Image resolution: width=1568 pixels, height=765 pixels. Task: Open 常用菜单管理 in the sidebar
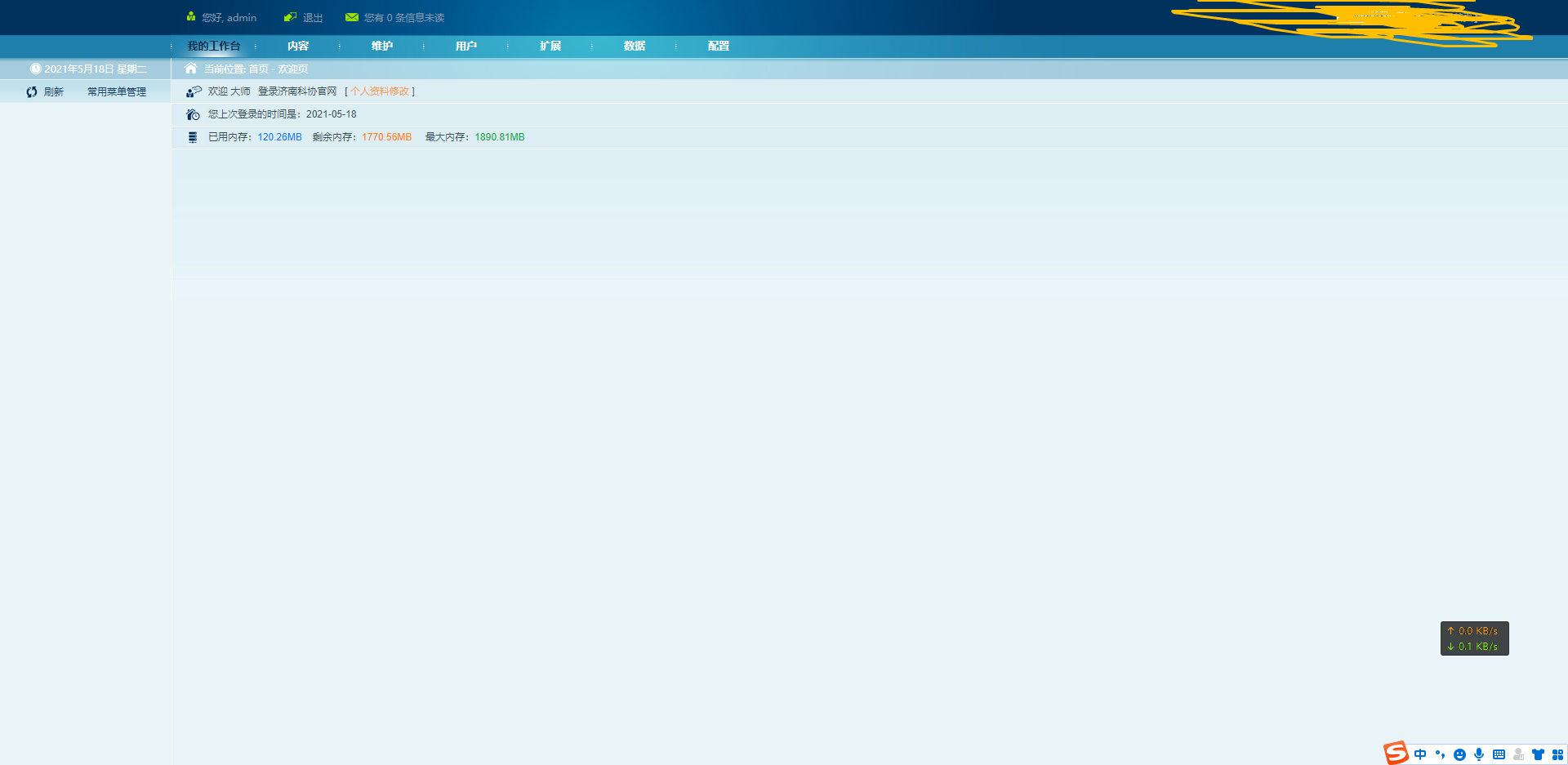tap(117, 92)
